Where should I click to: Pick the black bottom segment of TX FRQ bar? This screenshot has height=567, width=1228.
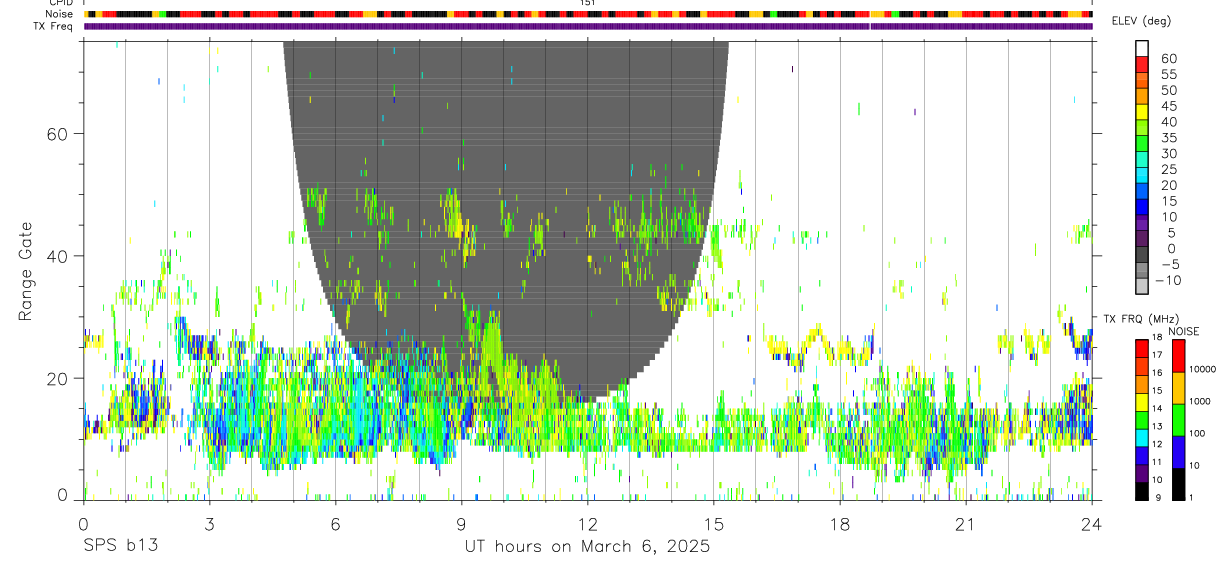click(1142, 491)
